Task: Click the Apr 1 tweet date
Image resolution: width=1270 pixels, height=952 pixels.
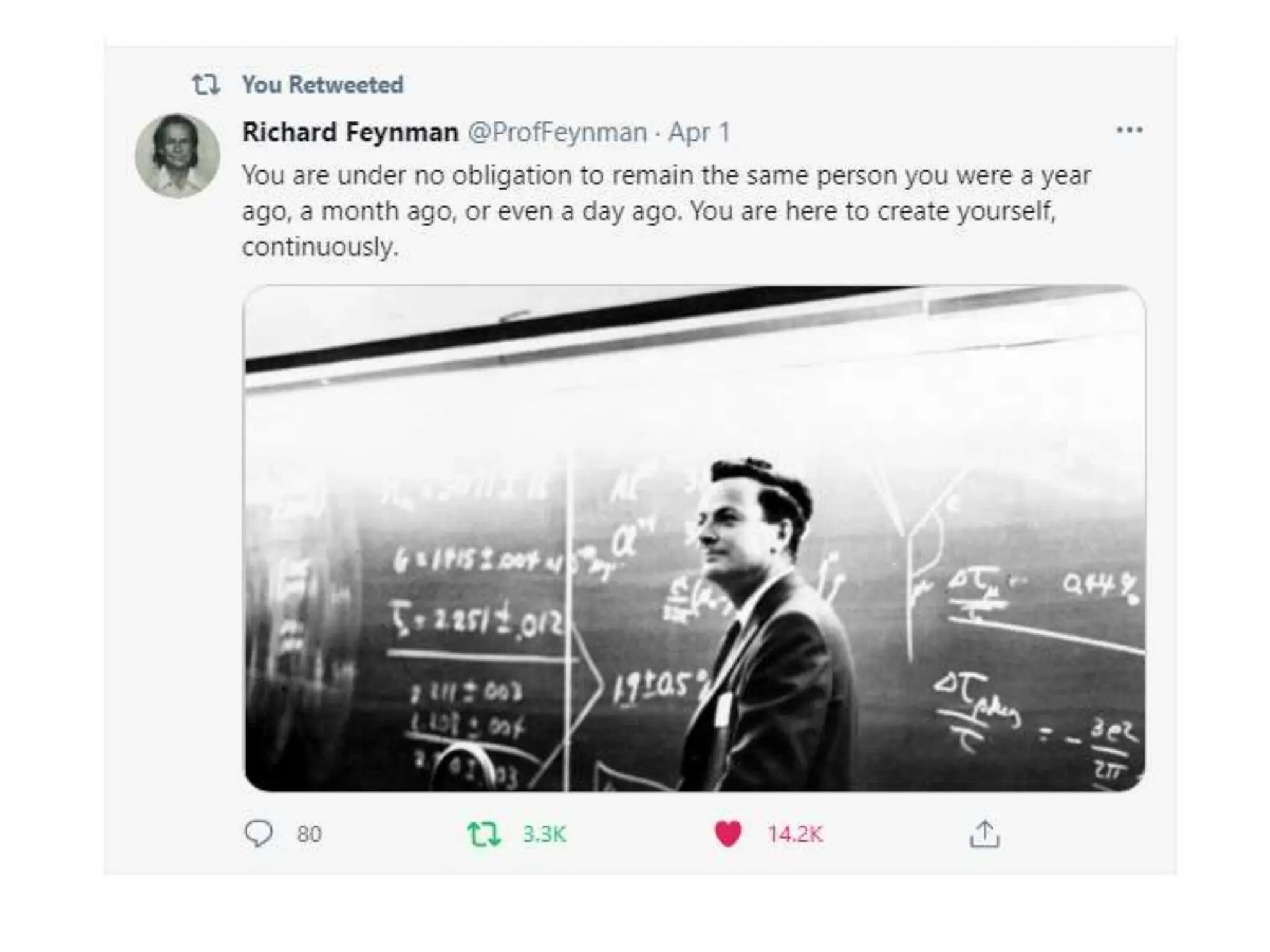Action: tap(699, 133)
